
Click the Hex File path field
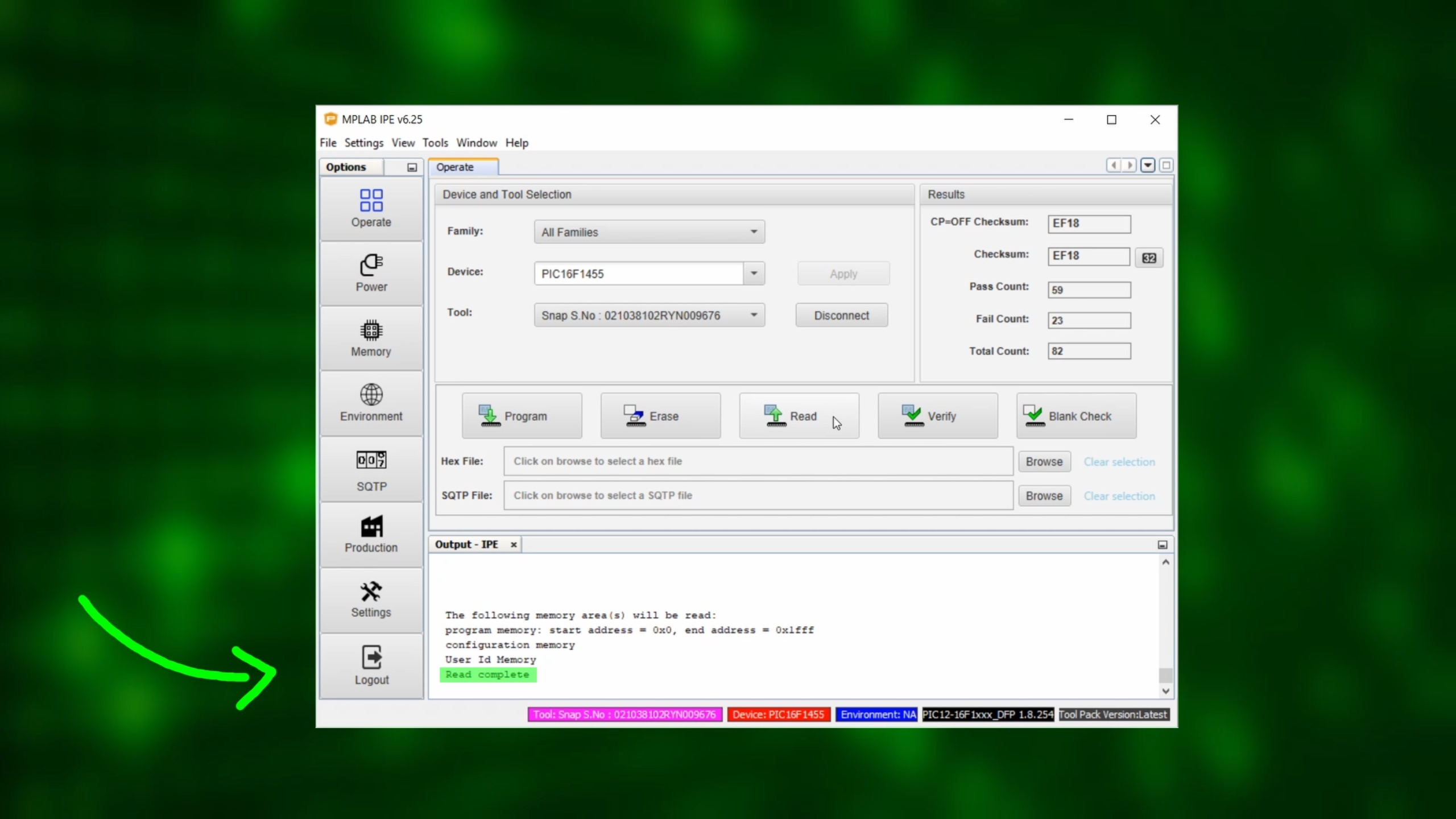coord(758,461)
